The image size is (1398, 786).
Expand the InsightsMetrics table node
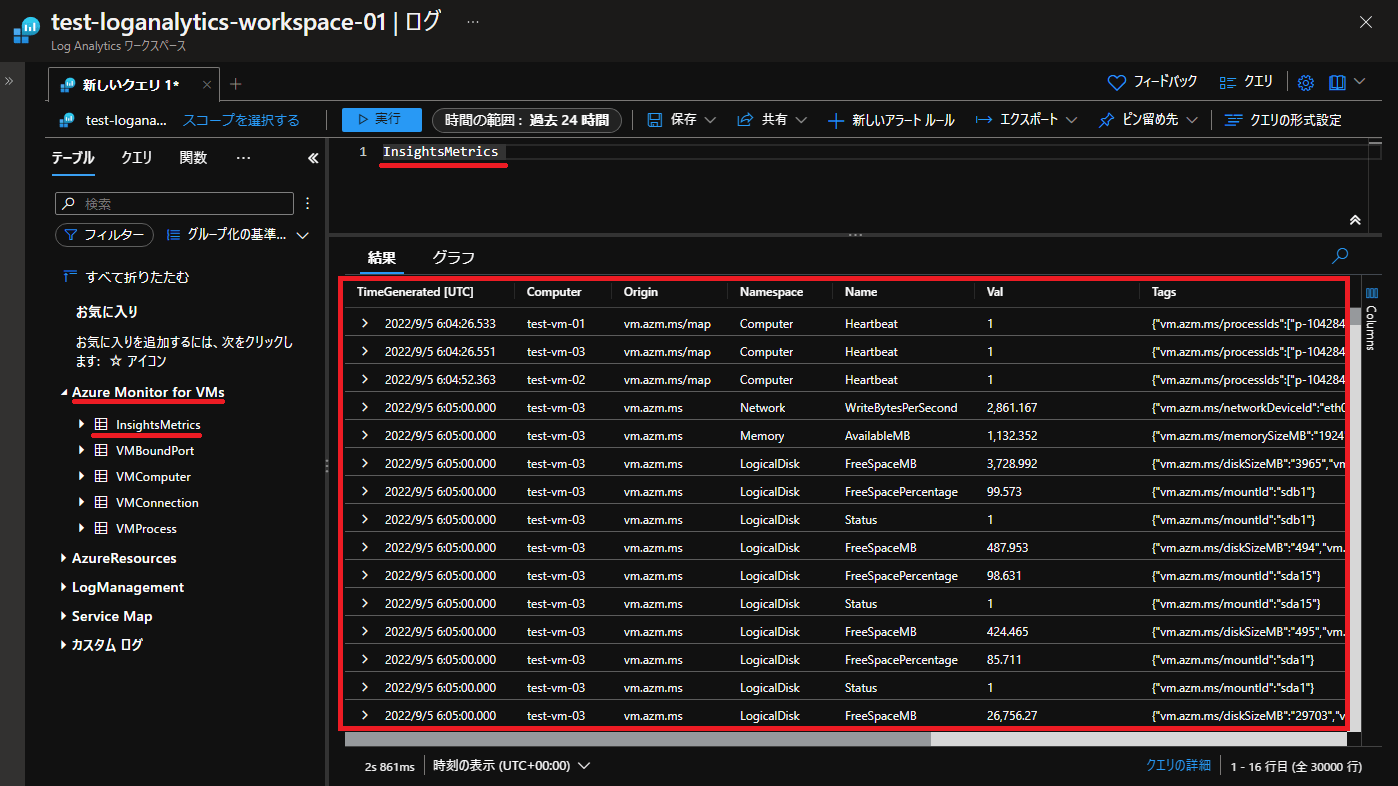(81, 425)
